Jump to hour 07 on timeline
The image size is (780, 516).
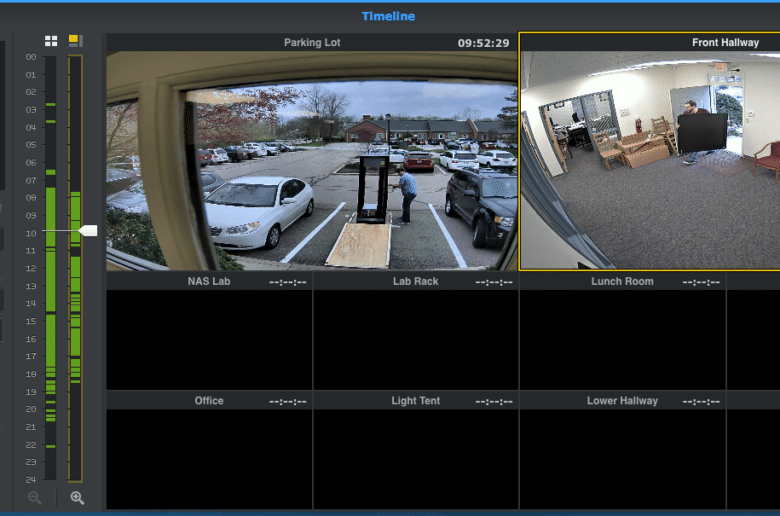31,180
